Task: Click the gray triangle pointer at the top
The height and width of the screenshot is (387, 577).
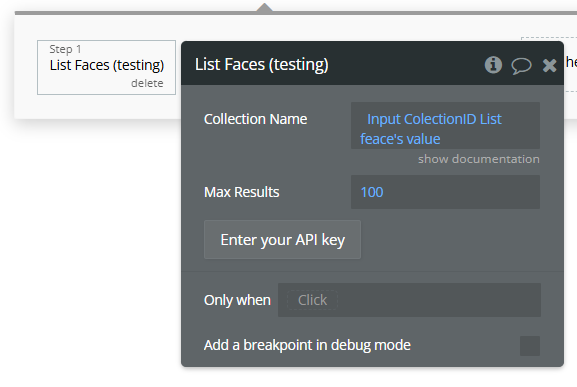Action: tap(264, 7)
